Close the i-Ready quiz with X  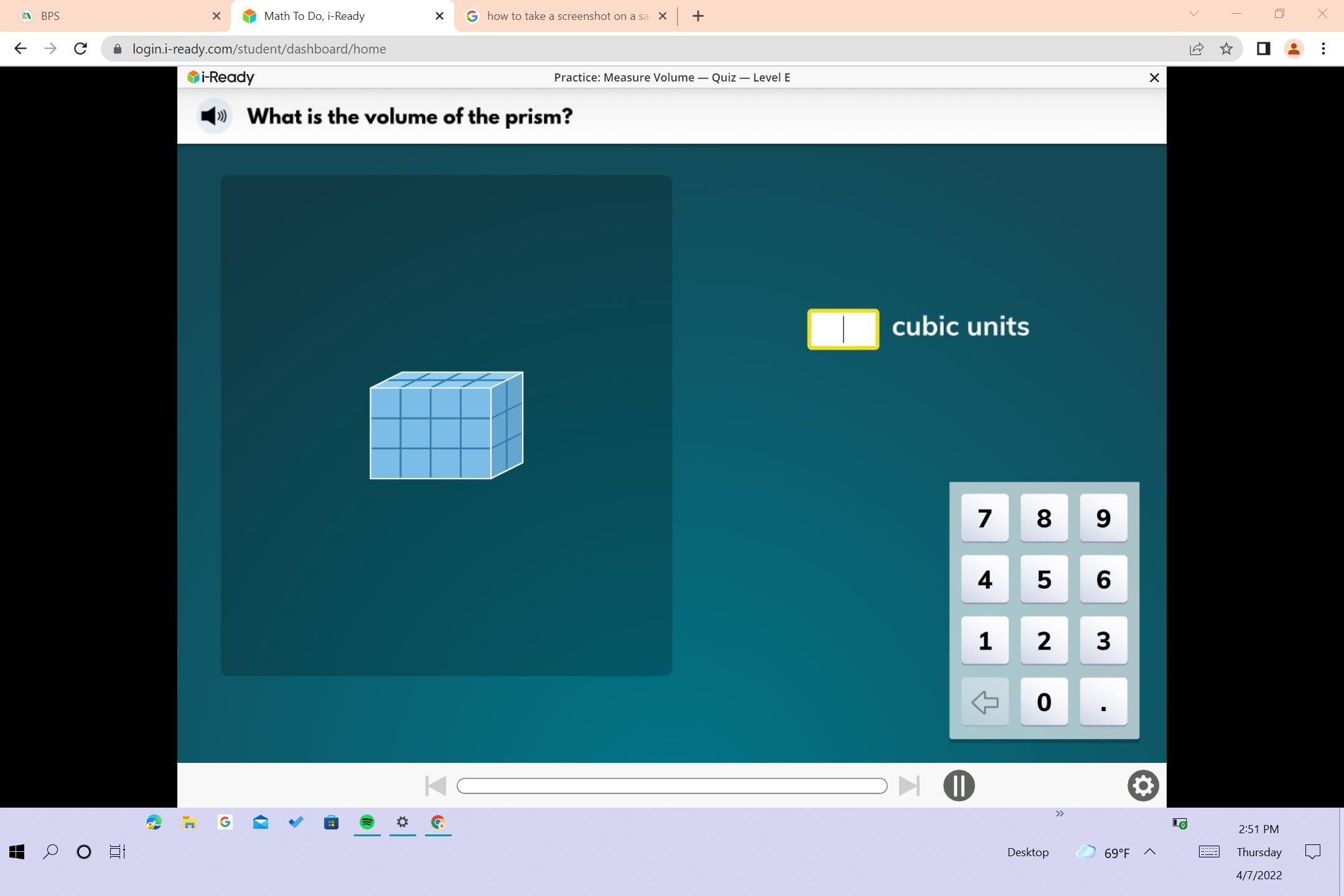(1154, 78)
